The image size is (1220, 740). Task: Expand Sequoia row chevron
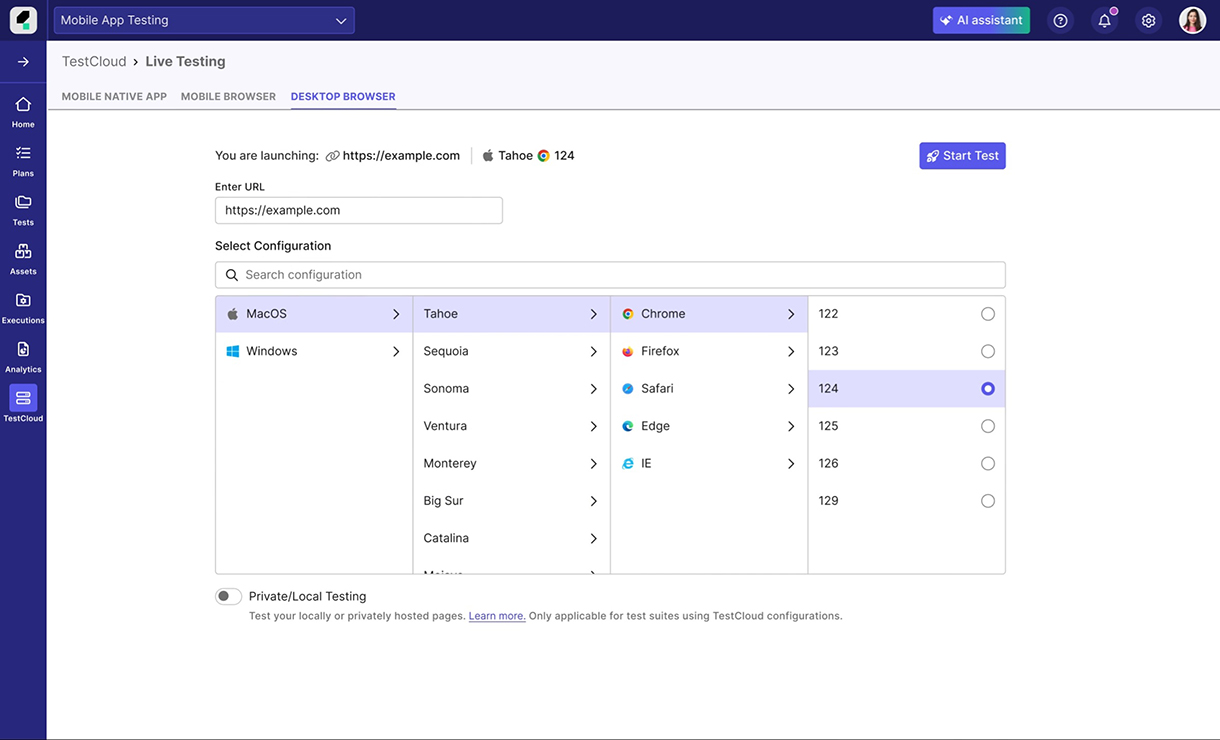pos(593,351)
